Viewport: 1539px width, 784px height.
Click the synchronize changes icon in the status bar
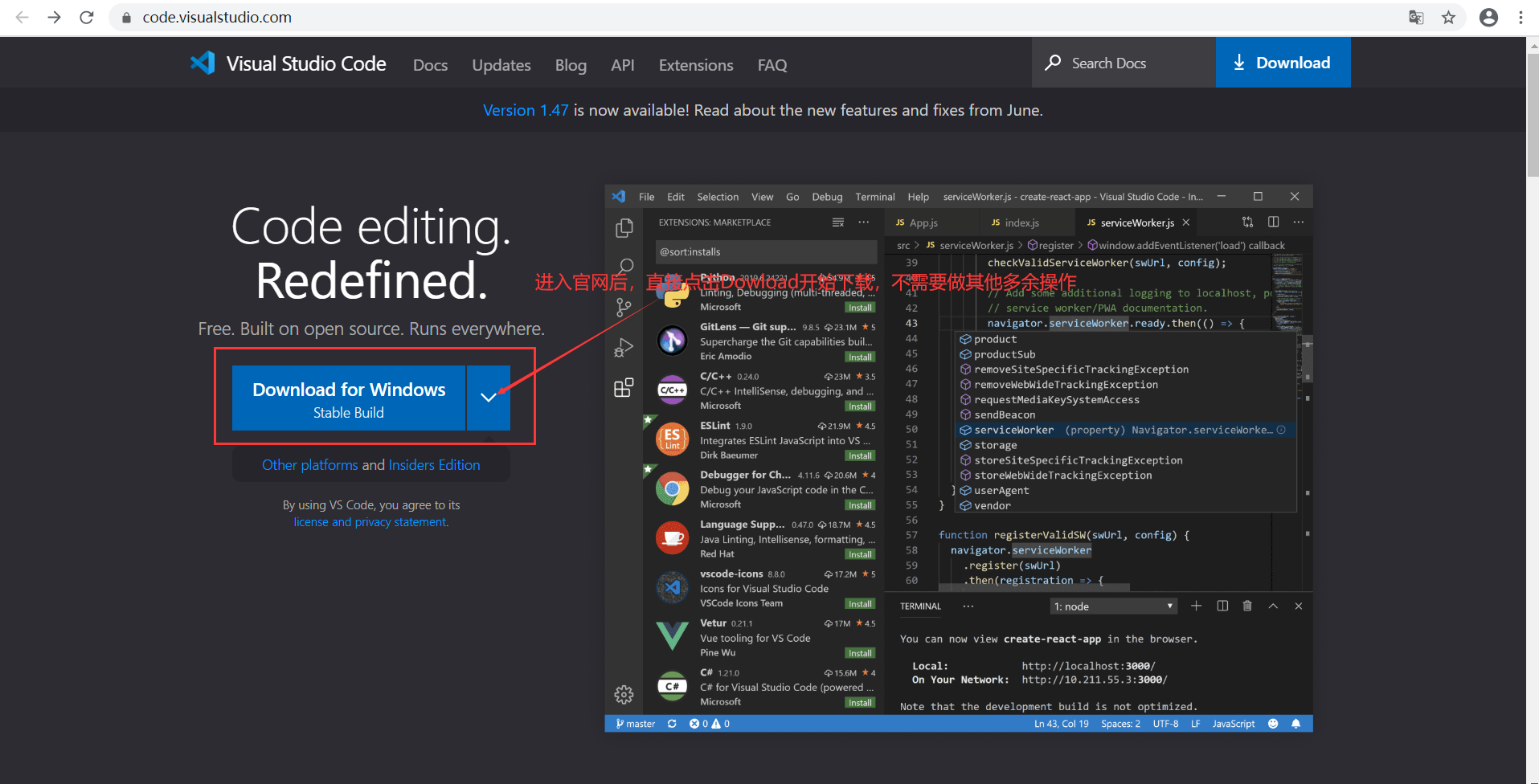672,724
